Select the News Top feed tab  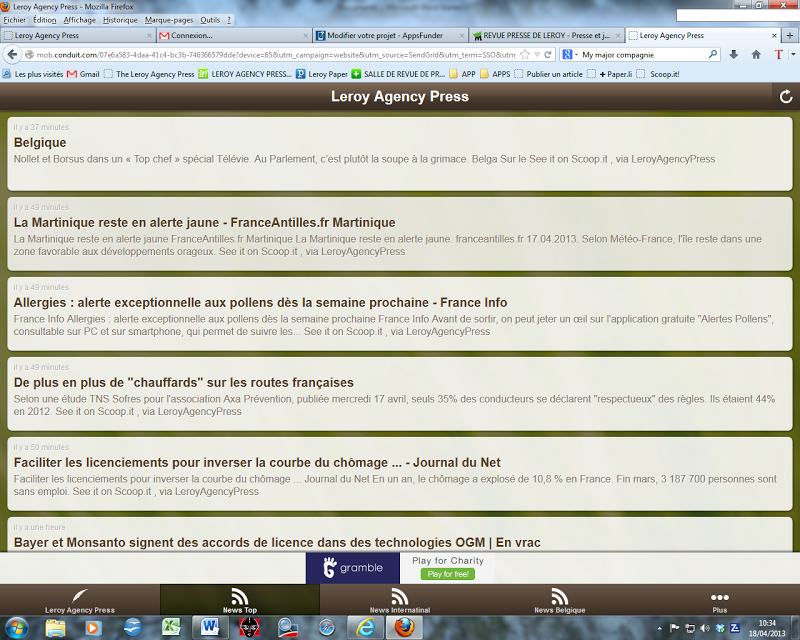(x=240, y=600)
